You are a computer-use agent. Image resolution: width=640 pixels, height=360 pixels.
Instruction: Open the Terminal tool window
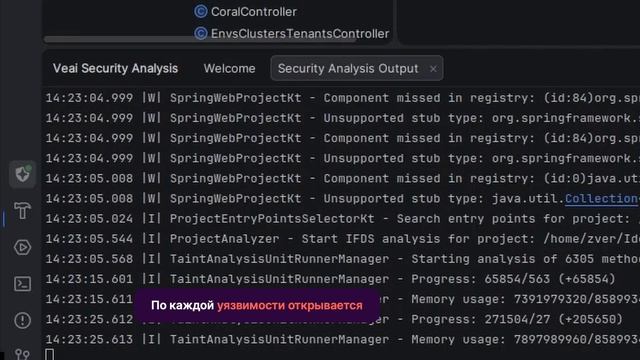[x=22, y=284]
